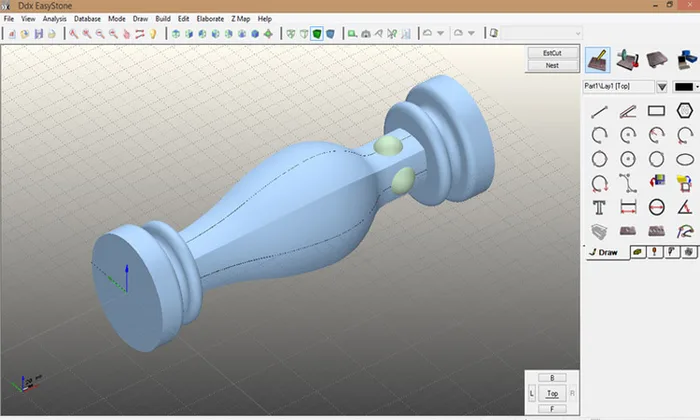Click the zoom out magnifier icon
Screen dimensions: 700x420
point(100,33)
